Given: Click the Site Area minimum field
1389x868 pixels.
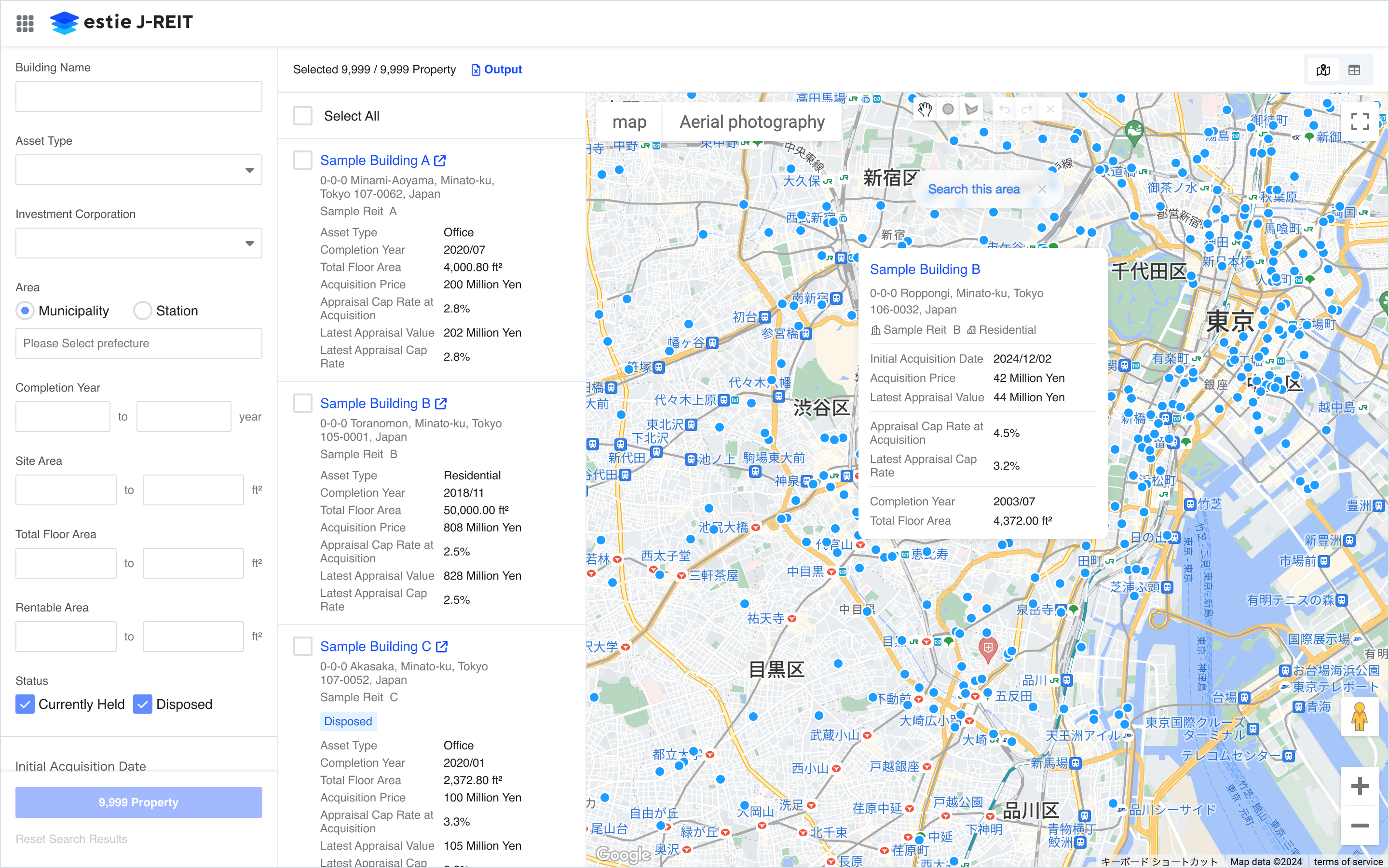Looking at the screenshot, I should 66,489.
